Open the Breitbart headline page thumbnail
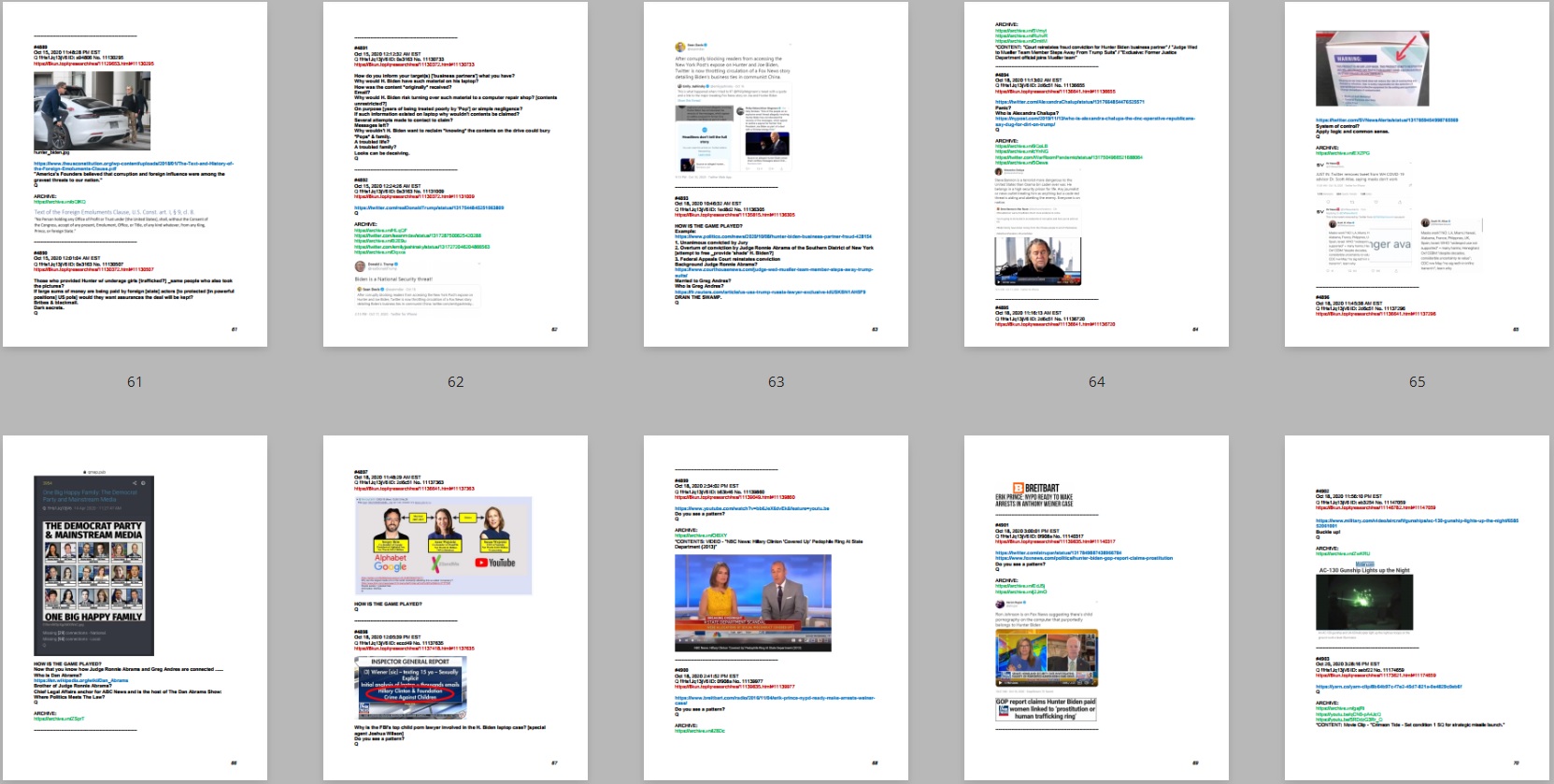The height and width of the screenshot is (784, 1554). tap(1096, 607)
